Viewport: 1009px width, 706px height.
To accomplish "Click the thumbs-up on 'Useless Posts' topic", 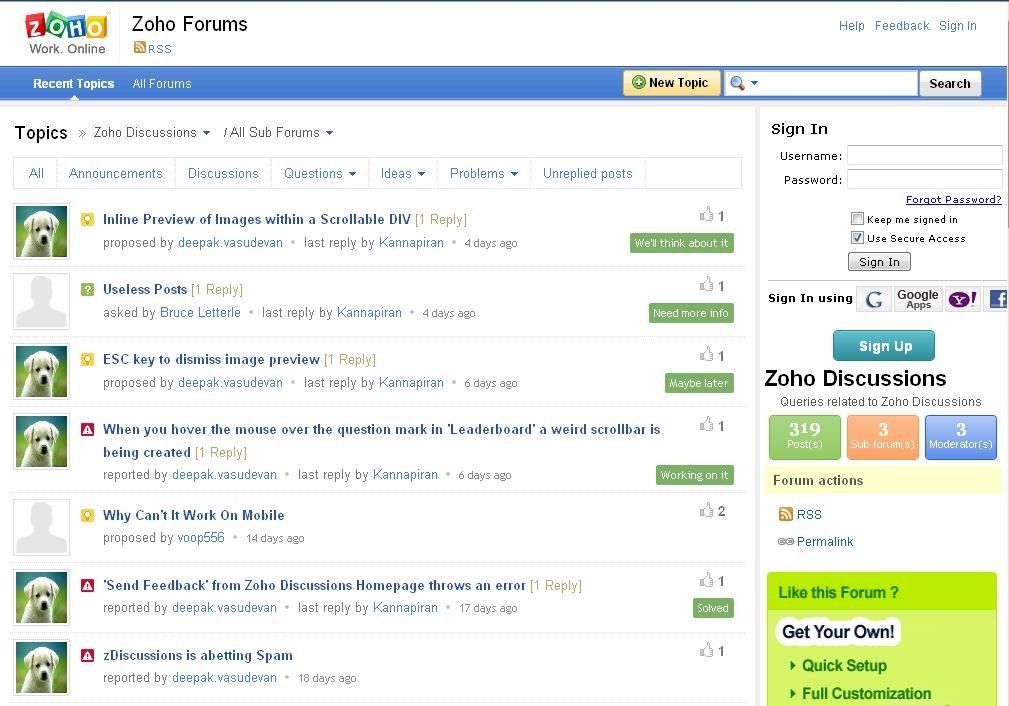I will click(708, 285).
